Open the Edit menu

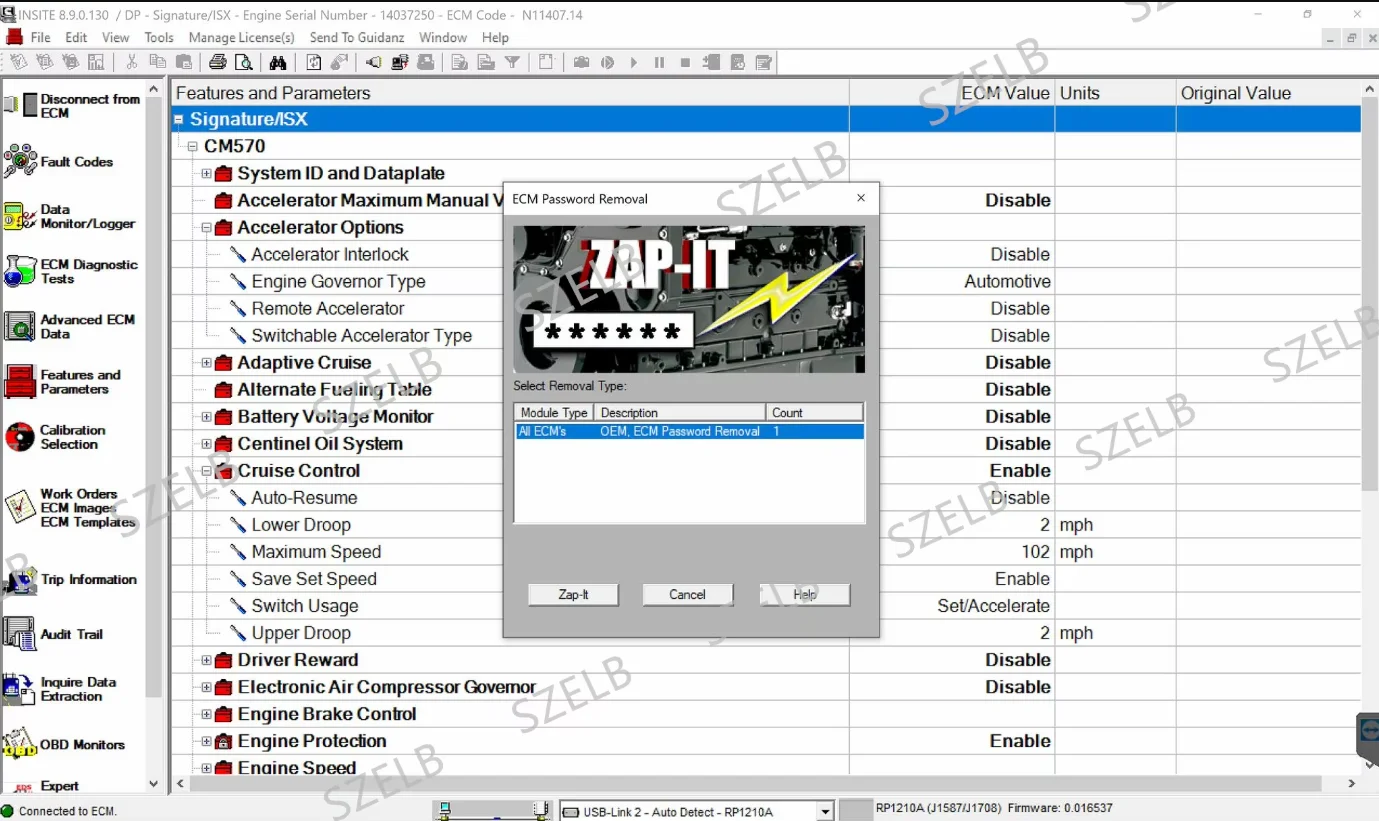coord(76,37)
